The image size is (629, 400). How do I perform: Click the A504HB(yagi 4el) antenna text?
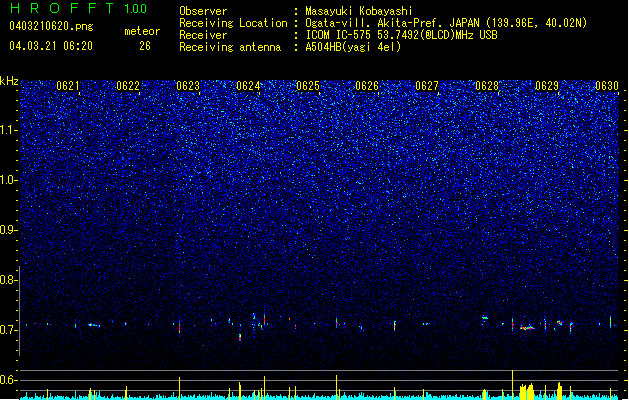tap(353, 47)
